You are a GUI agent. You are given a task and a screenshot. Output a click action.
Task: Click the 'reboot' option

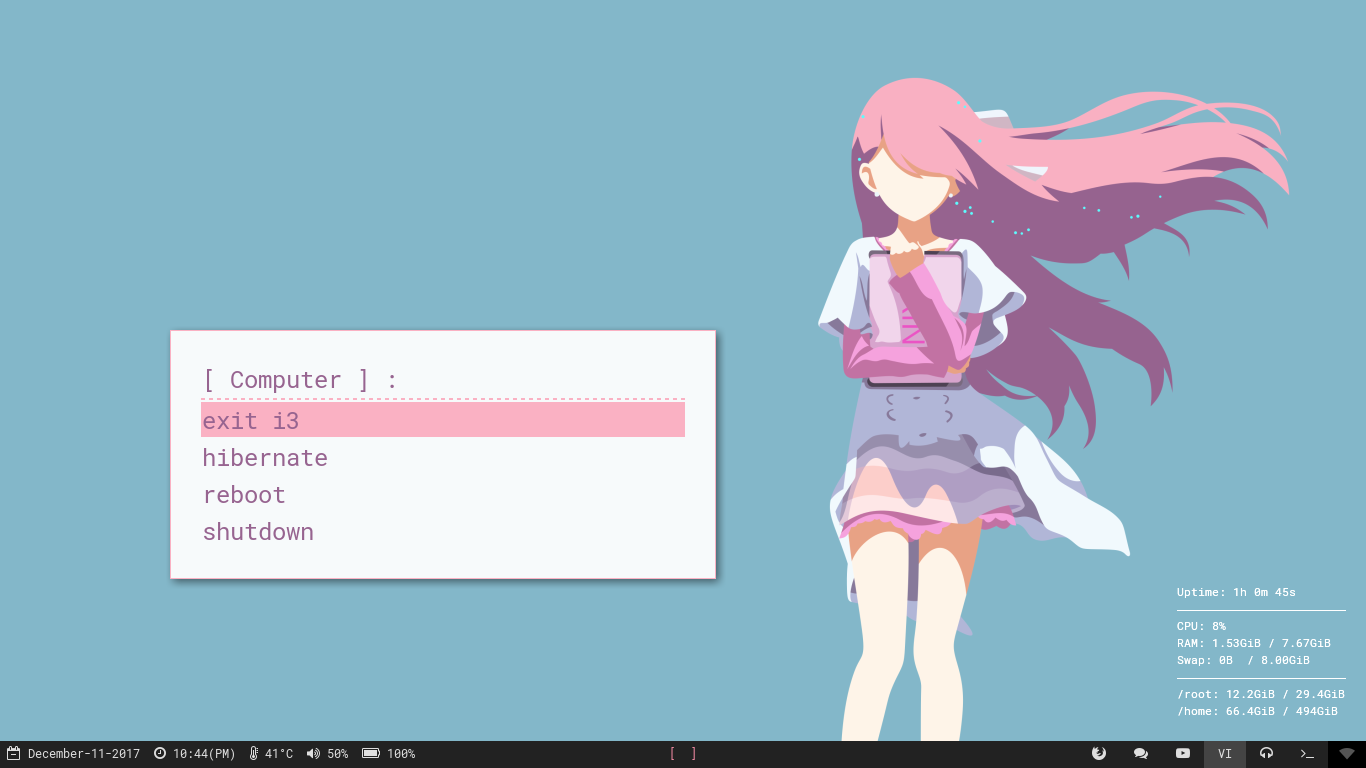click(x=243, y=494)
